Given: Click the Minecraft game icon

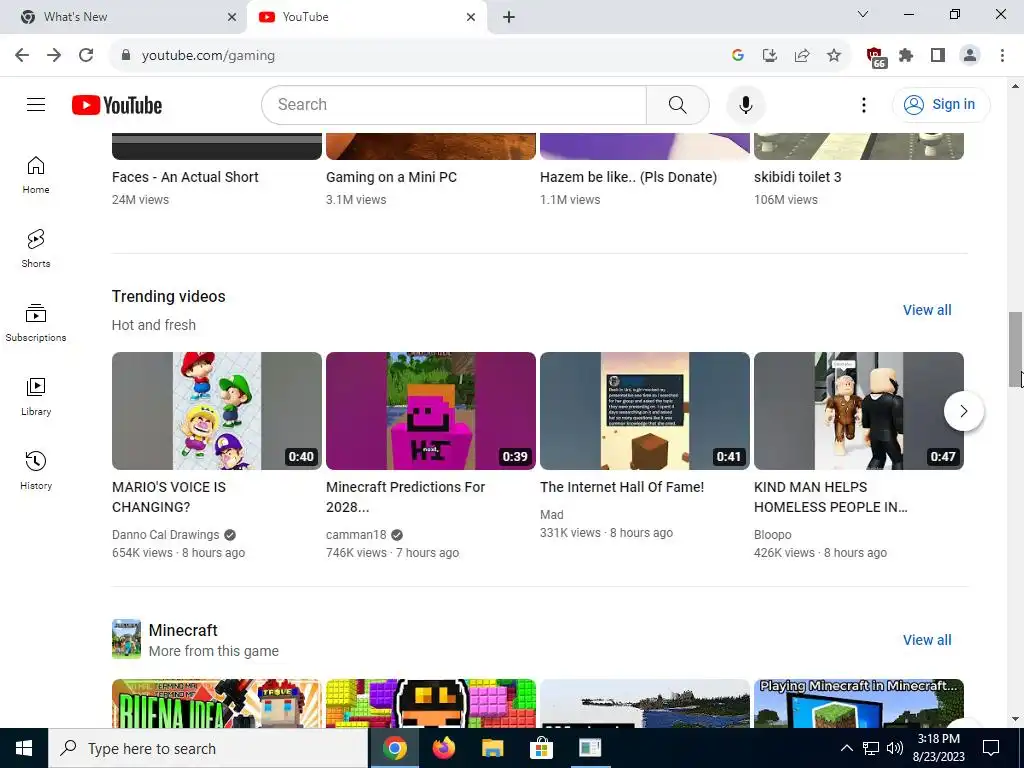Looking at the screenshot, I should [126, 639].
